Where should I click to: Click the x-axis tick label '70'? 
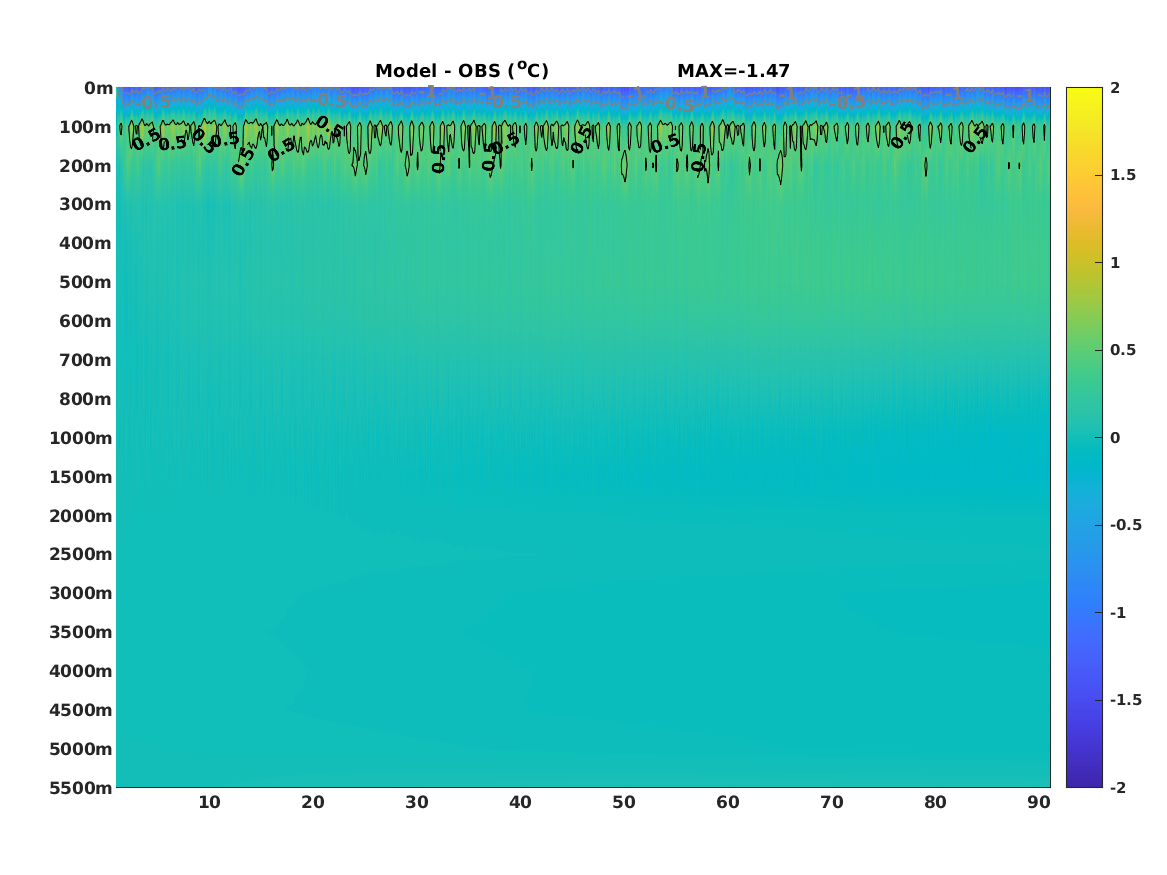tap(832, 802)
